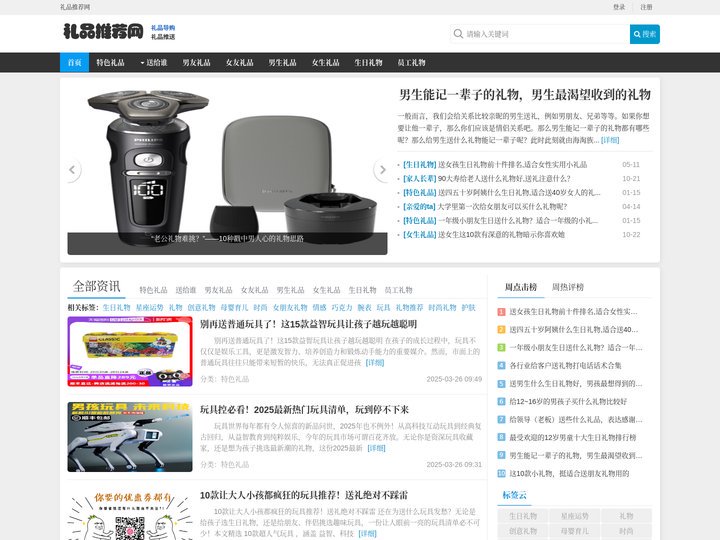Open ranked item 4 各行业给客户送礼物
The image size is (720, 540).
tap(565, 366)
